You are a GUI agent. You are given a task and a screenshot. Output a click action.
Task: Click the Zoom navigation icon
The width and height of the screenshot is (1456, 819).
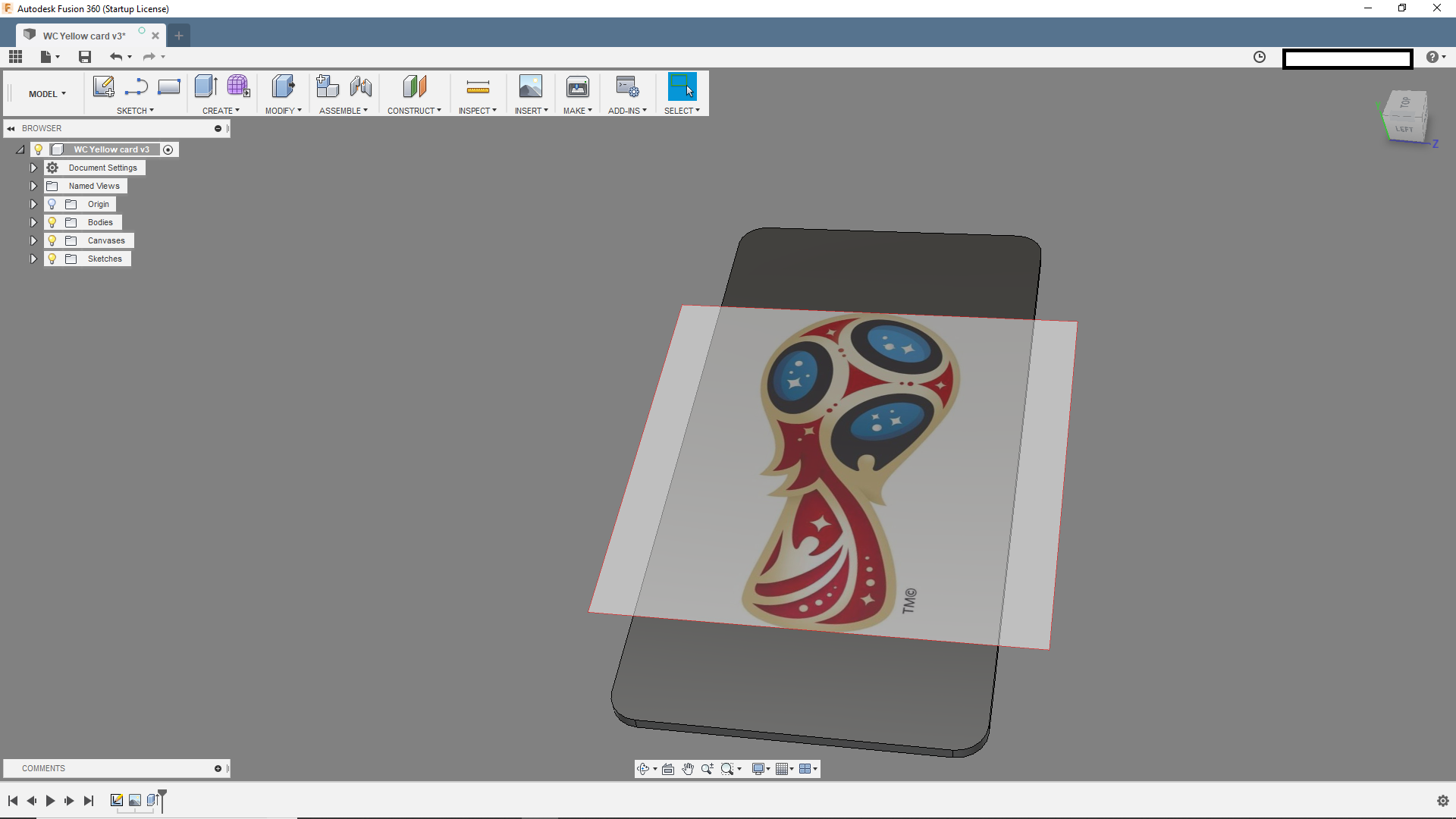(708, 769)
